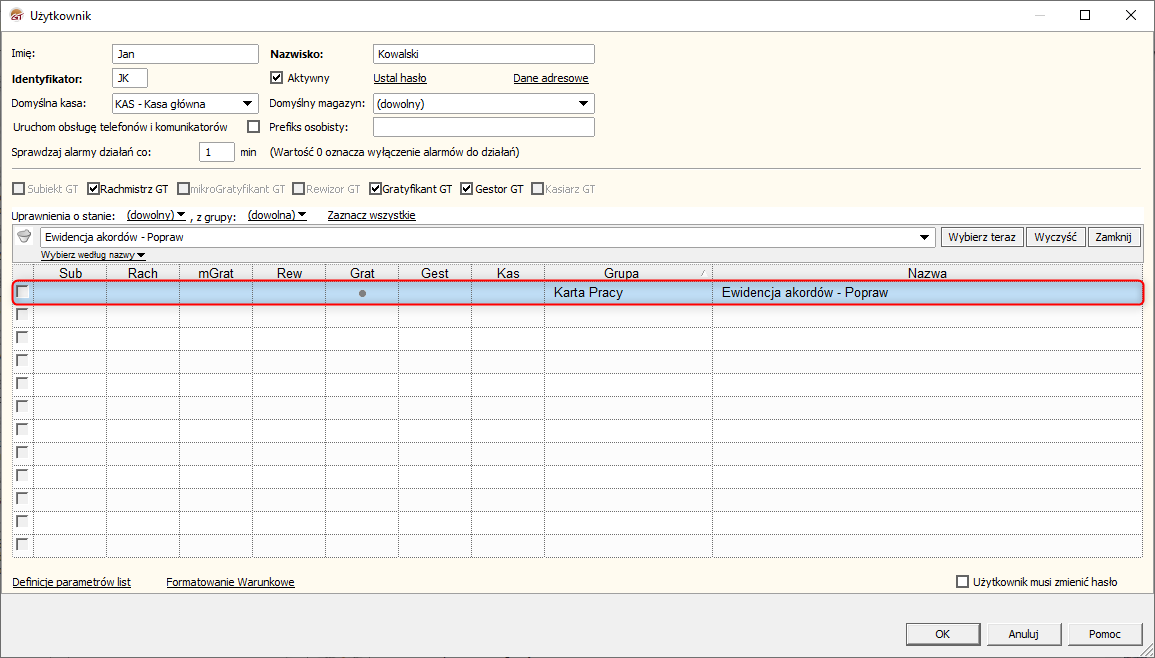Sort by the Grupa column header
This screenshot has height=658, width=1155.
click(628, 273)
